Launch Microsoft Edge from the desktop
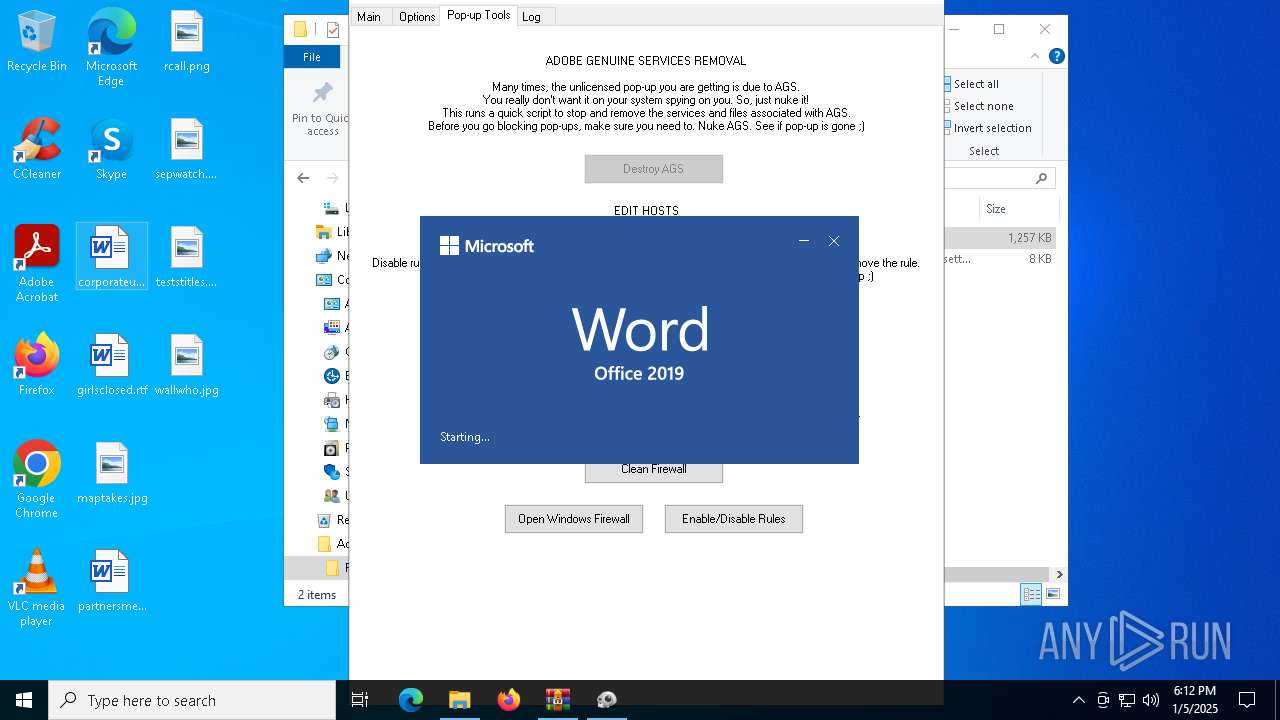 [111, 48]
